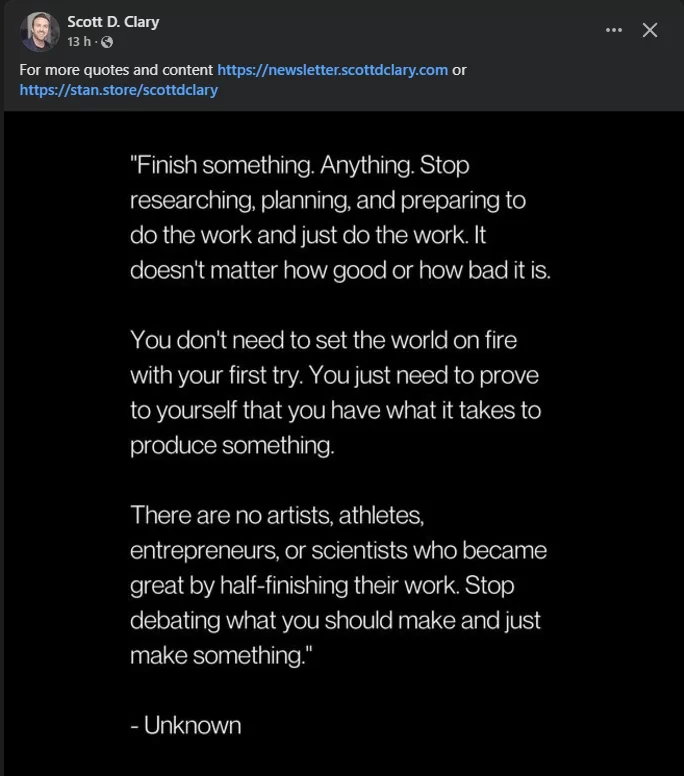Click the public globe audience icon
Viewport: 684px width, 776px height.
[x=107, y=43]
